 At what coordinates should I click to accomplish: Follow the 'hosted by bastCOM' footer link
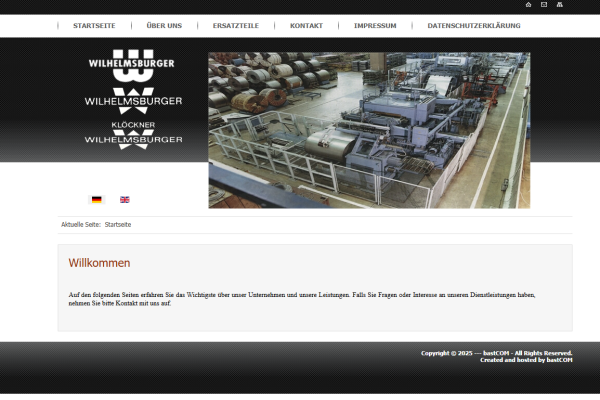pos(559,360)
